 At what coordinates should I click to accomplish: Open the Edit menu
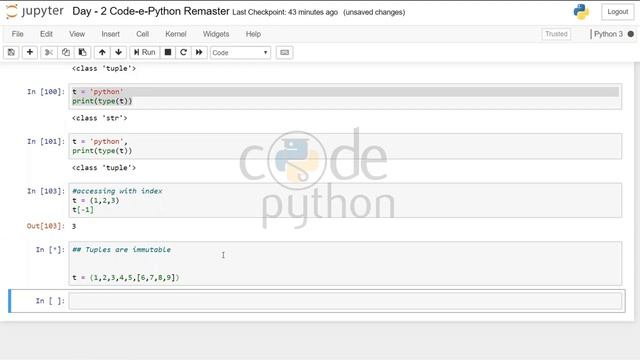coord(46,34)
